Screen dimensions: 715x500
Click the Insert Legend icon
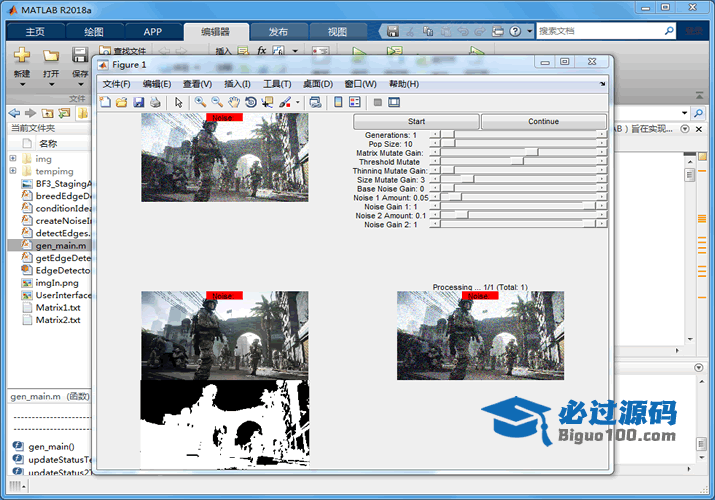[354, 102]
